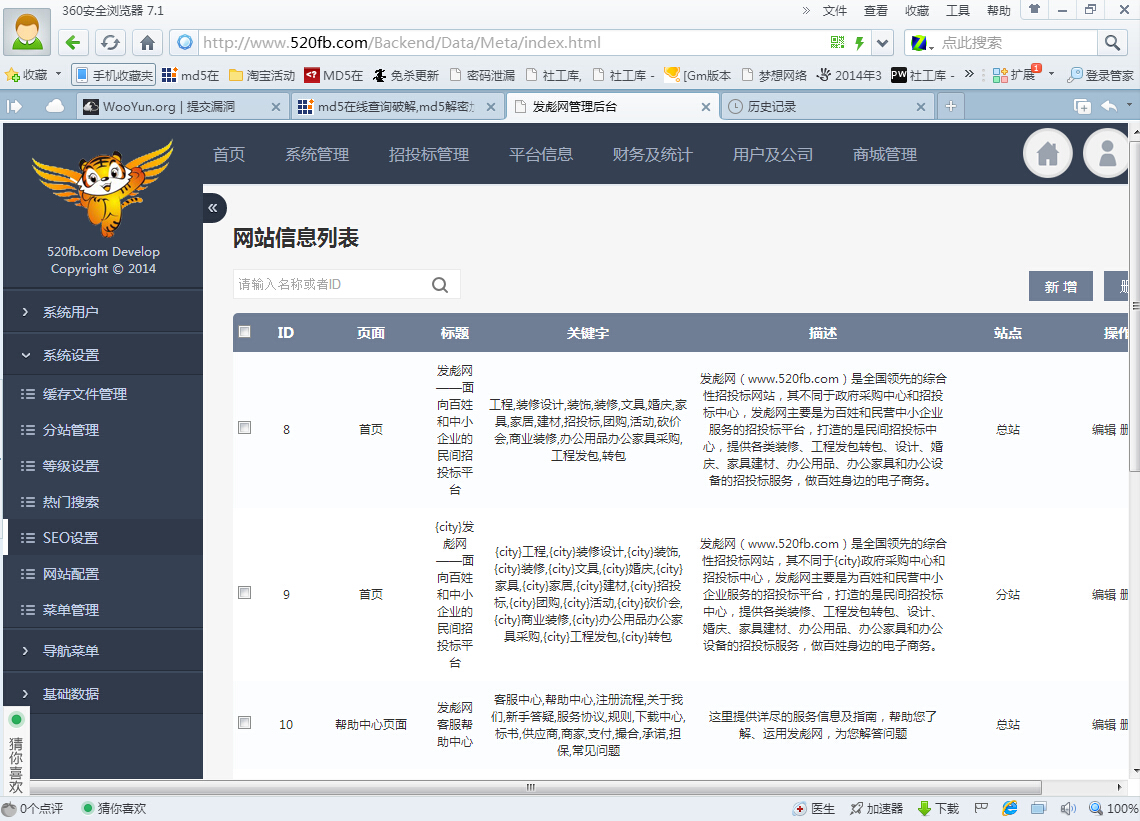Image resolution: width=1140 pixels, height=821 pixels.
Task: Switch to the WooYun.org browser tab
Action: click(x=182, y=107)
